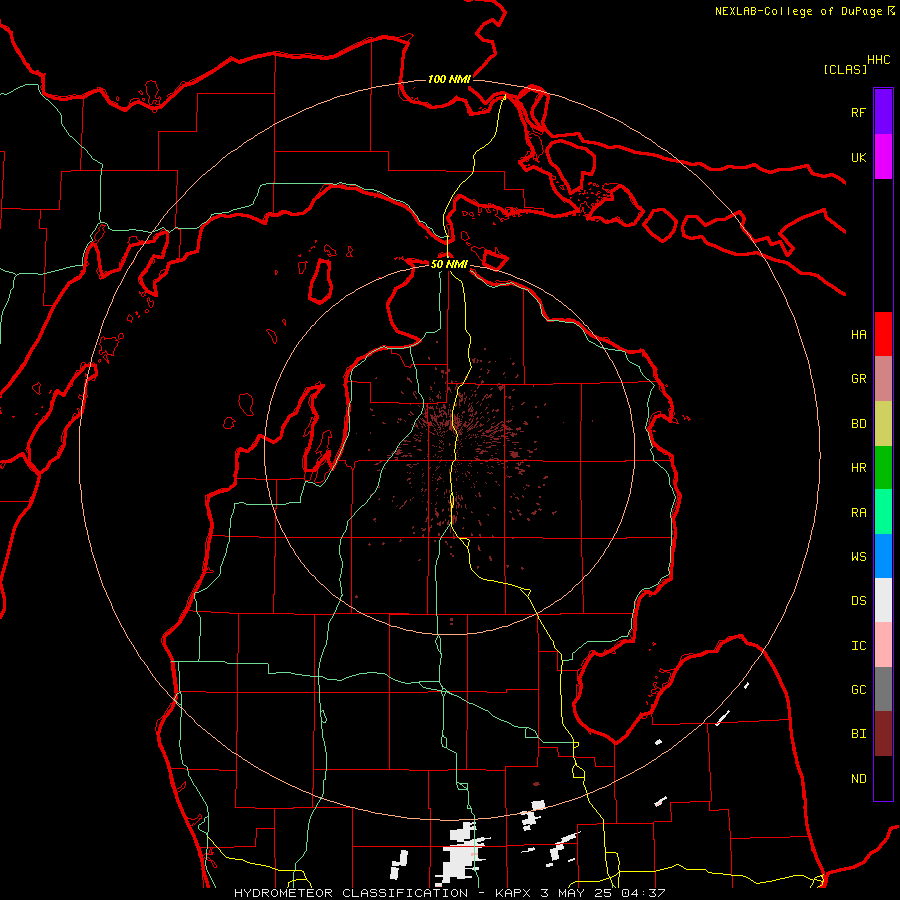
Task: Select the 'GR' legend label
Action: coord(858,379)
